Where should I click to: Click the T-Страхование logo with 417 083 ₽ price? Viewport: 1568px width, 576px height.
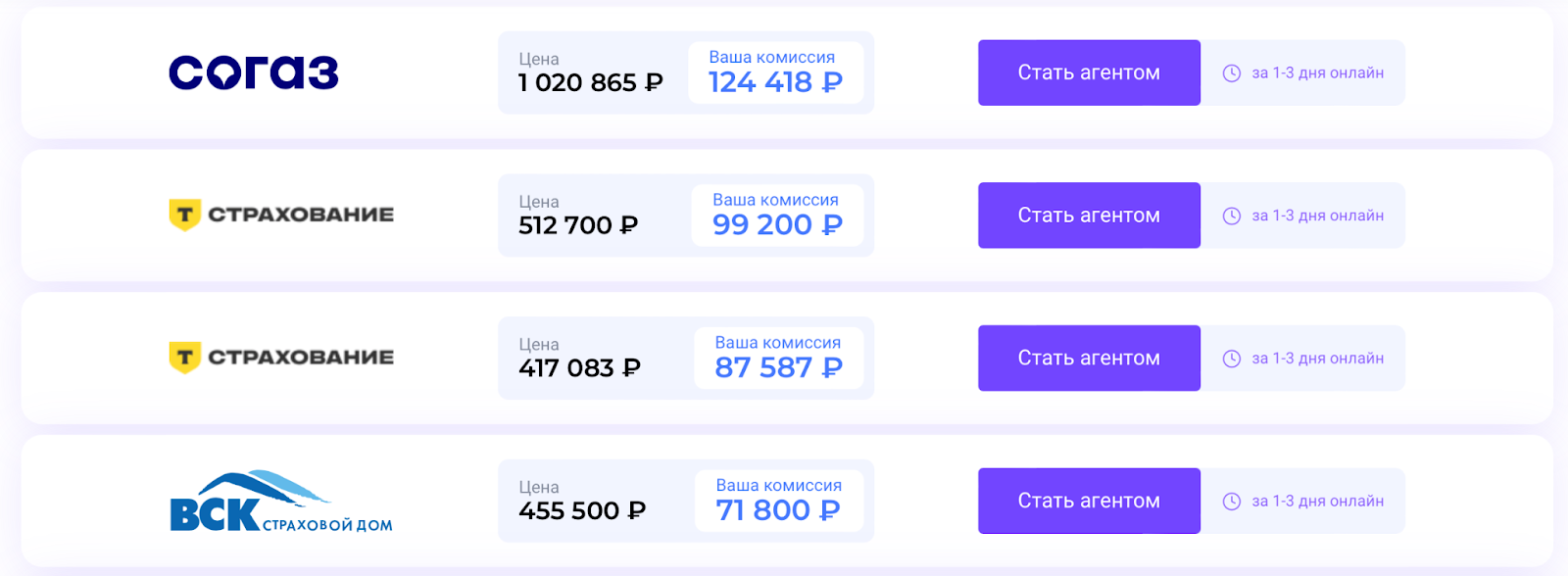point(281,358)
